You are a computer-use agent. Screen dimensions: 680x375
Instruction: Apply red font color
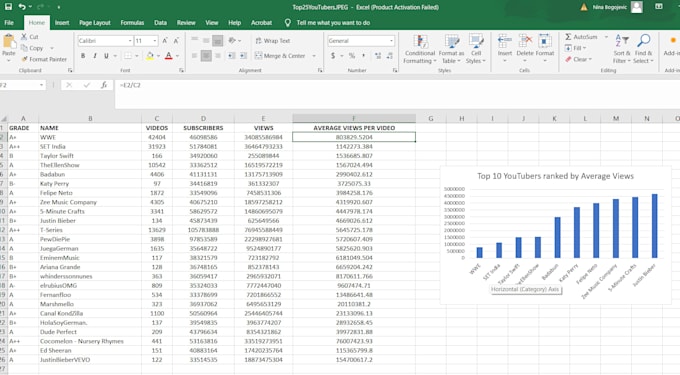click(169, 55)
